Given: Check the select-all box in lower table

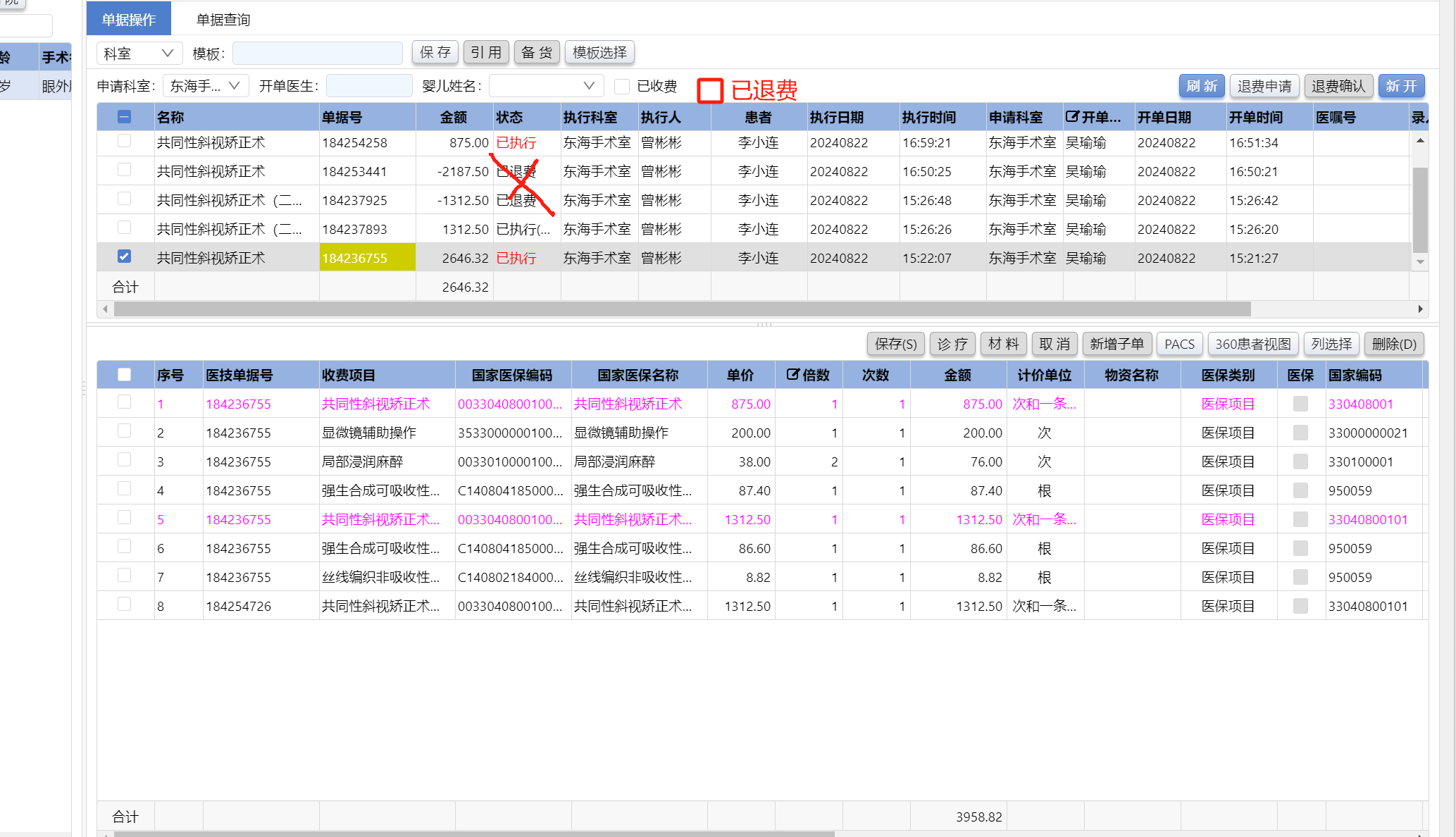Looking at the screenshot, I should click(124, 375).
